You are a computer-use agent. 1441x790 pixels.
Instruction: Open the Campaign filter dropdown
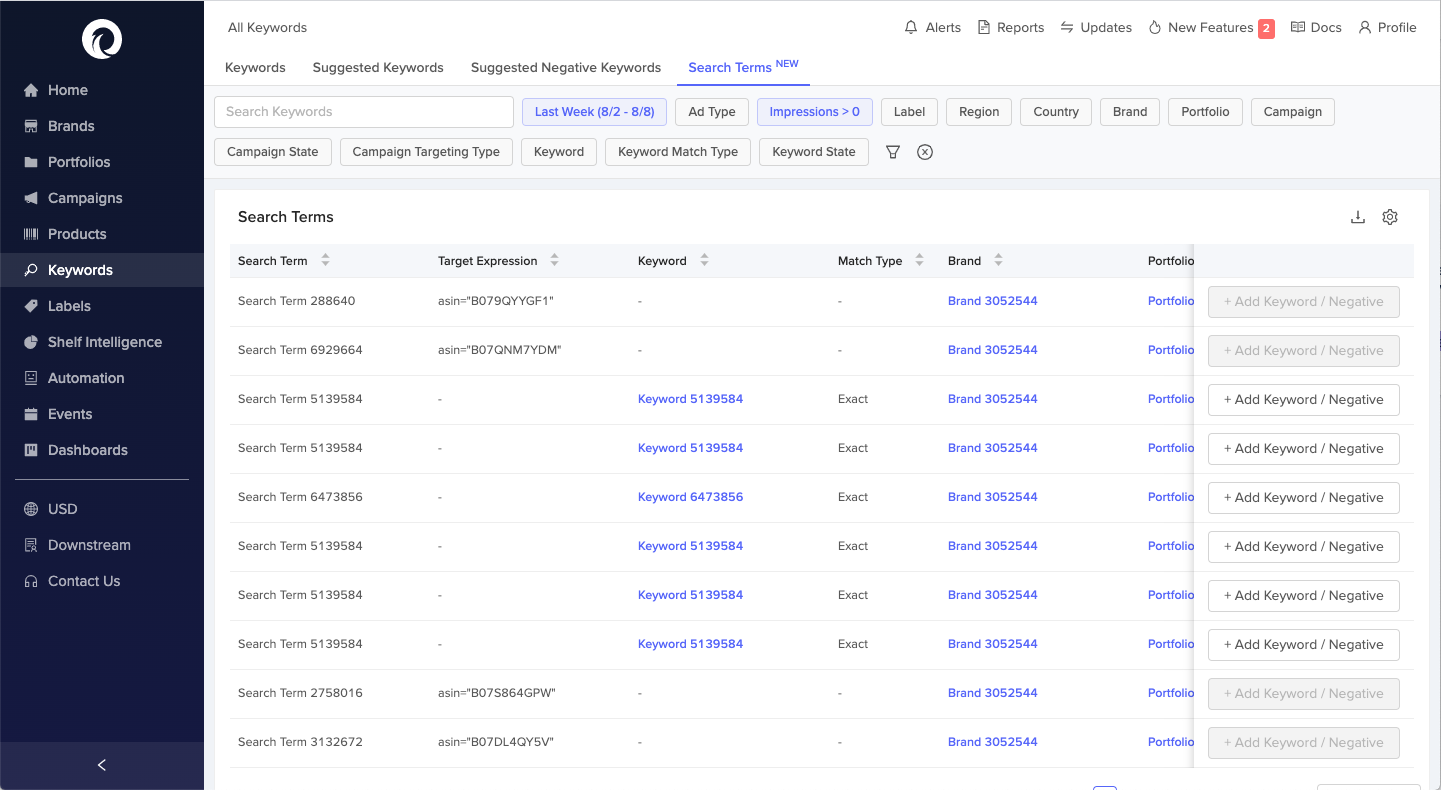tap(1293, 112)
